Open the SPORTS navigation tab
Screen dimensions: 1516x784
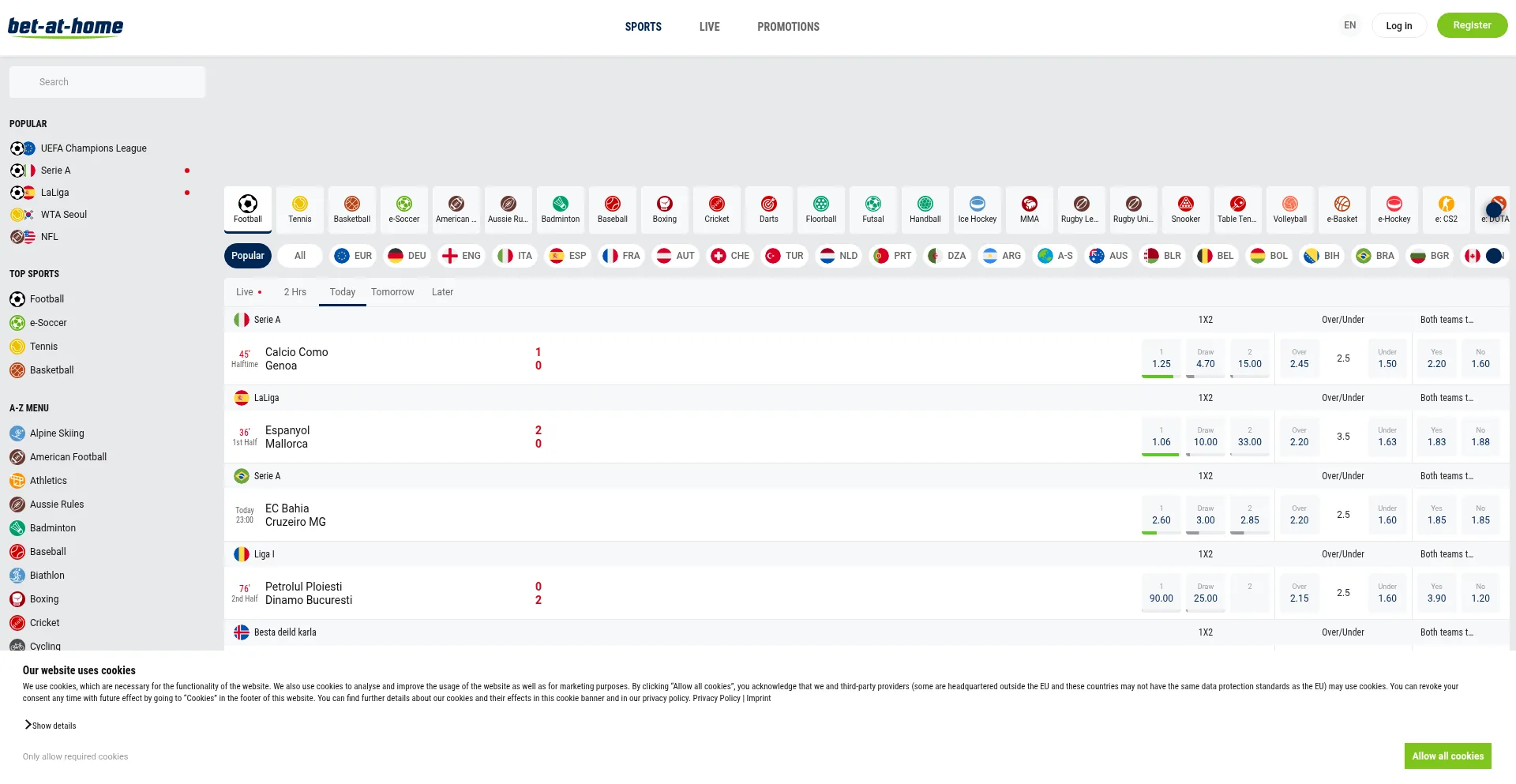pyautogui.click(x=644, y=27)
